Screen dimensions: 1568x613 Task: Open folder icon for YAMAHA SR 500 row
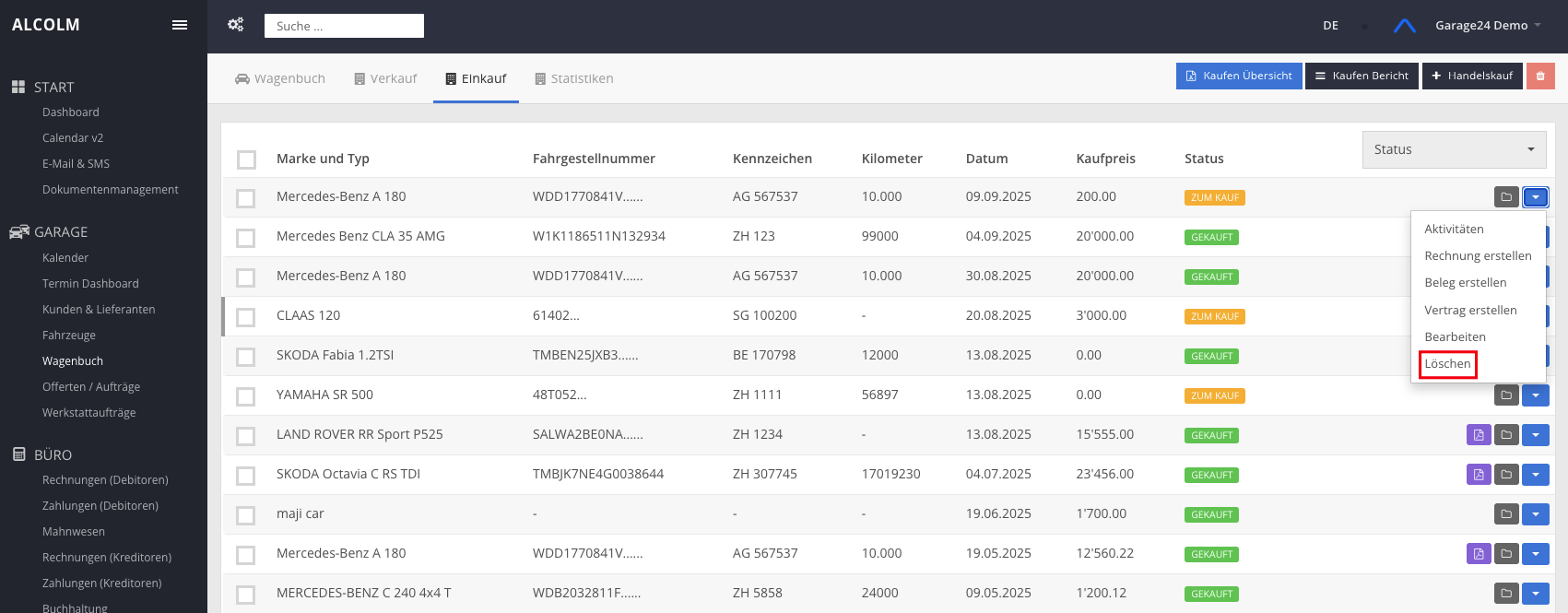(x=1505, y=395)
